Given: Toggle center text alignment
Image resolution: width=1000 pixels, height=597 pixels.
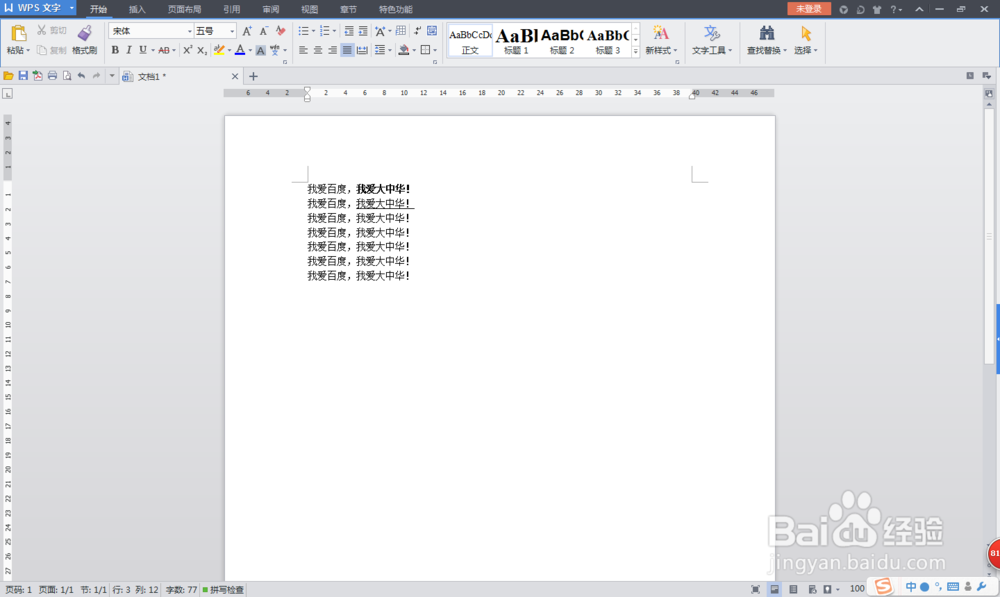Looking at the screenshot, I should [318, 50].
